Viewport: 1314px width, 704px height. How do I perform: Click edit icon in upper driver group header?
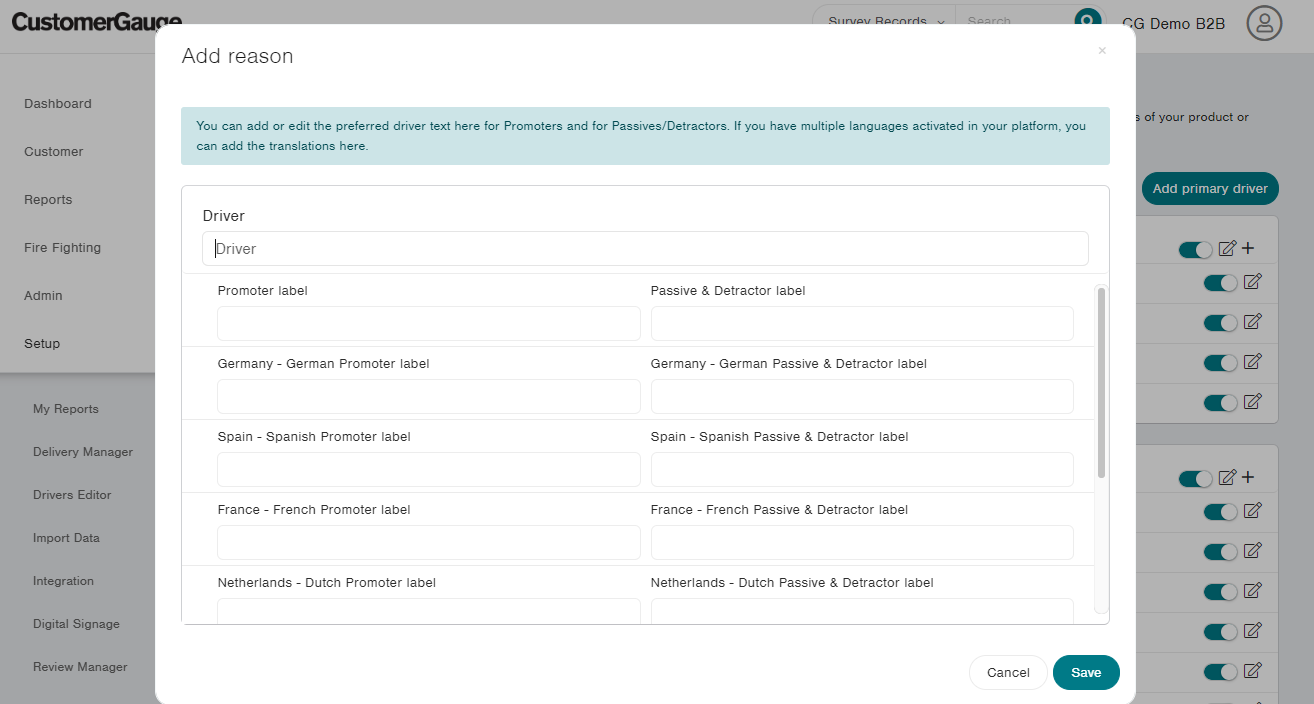tap(1228, 249)
